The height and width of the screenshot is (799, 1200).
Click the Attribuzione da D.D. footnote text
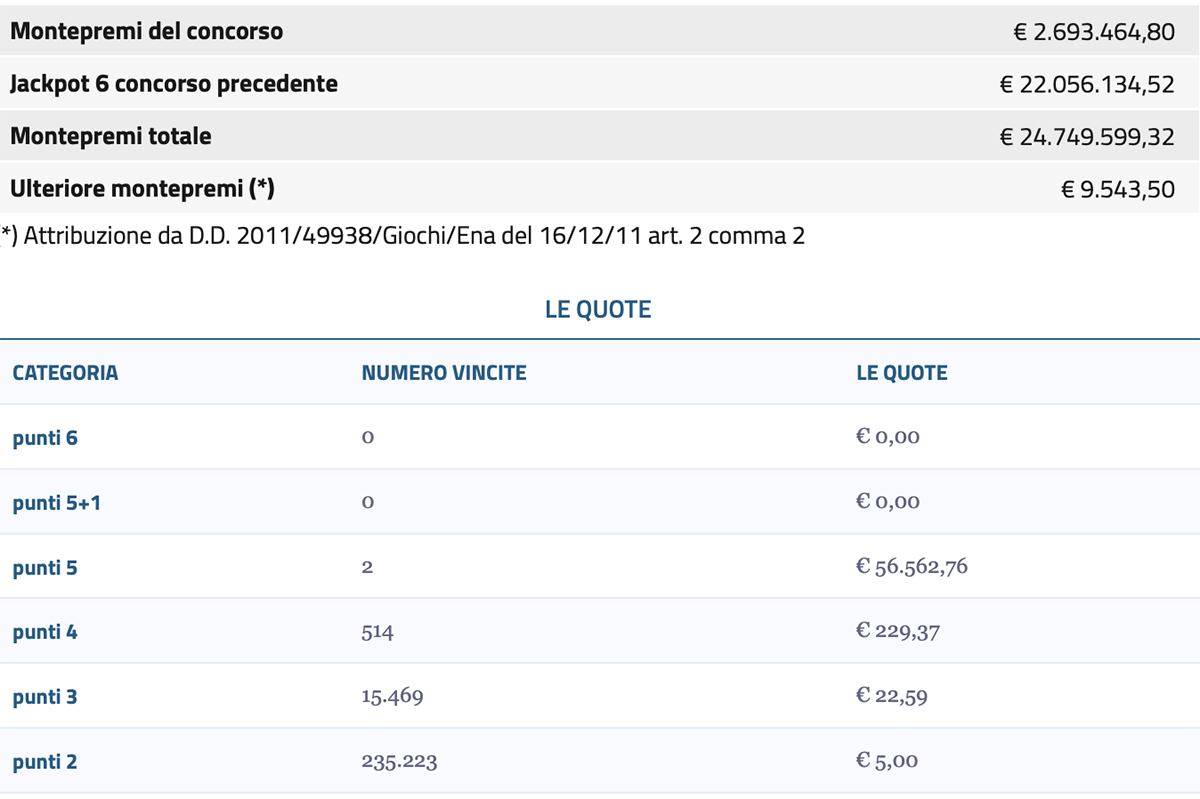(403, 236)
